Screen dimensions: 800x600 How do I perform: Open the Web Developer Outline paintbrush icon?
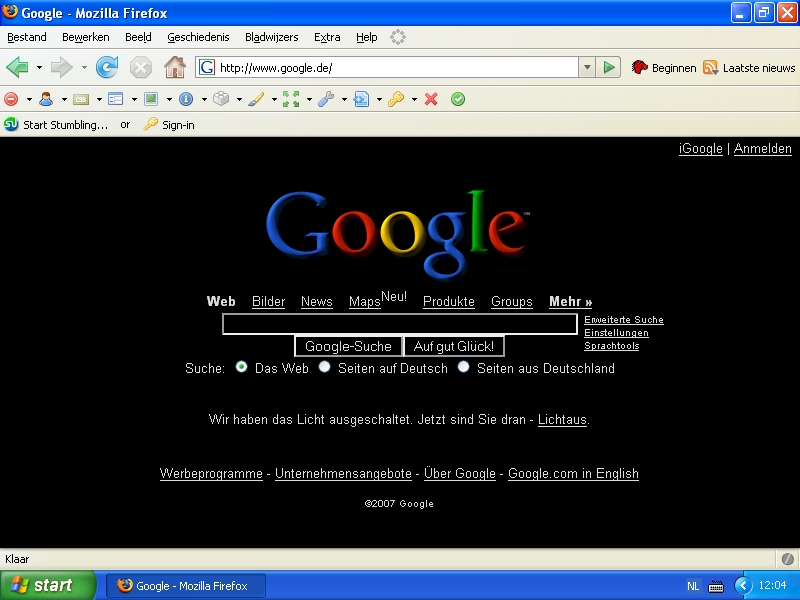click(x=256, y=99)
